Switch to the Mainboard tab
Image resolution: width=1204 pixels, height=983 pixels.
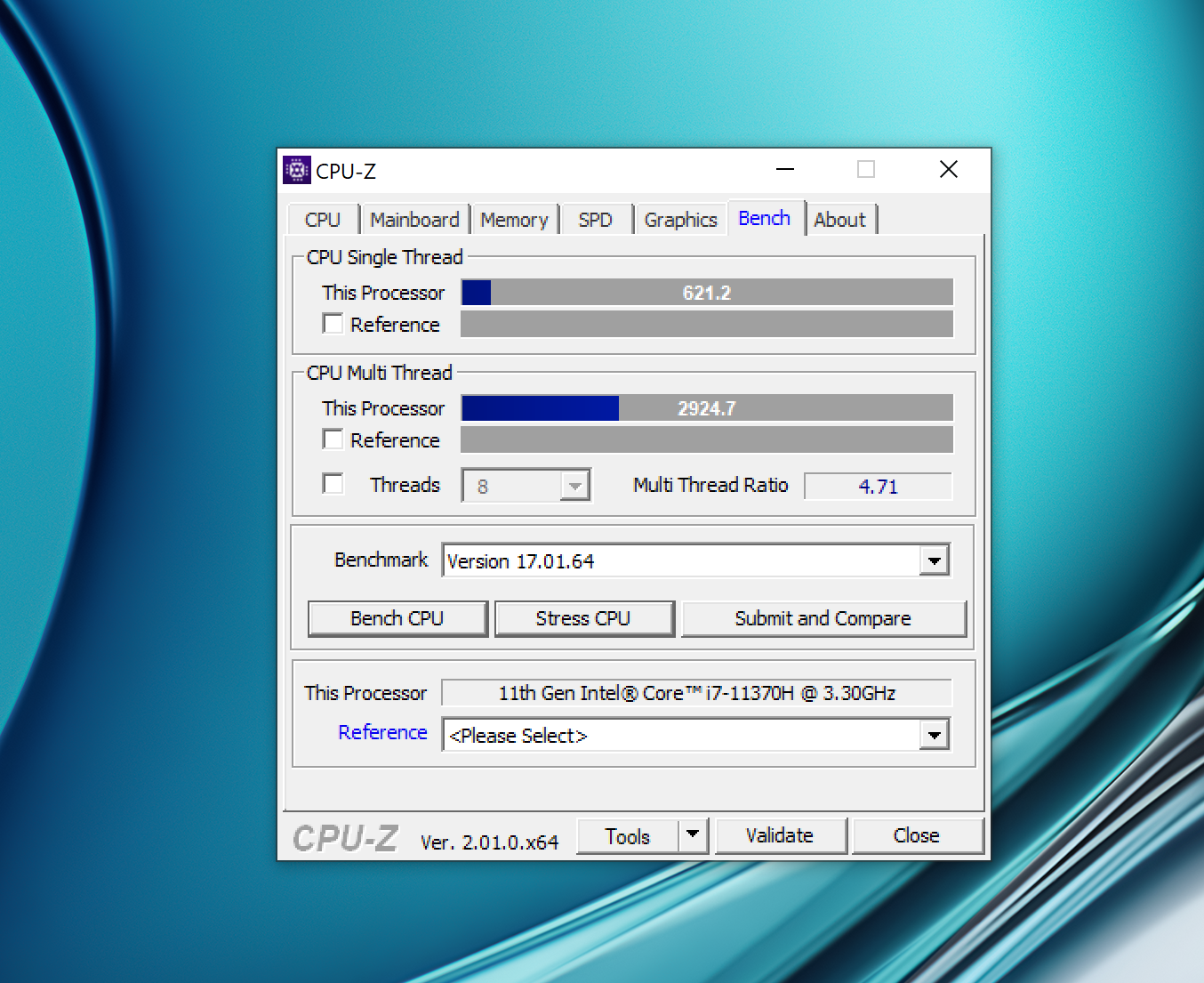(415, 220)
